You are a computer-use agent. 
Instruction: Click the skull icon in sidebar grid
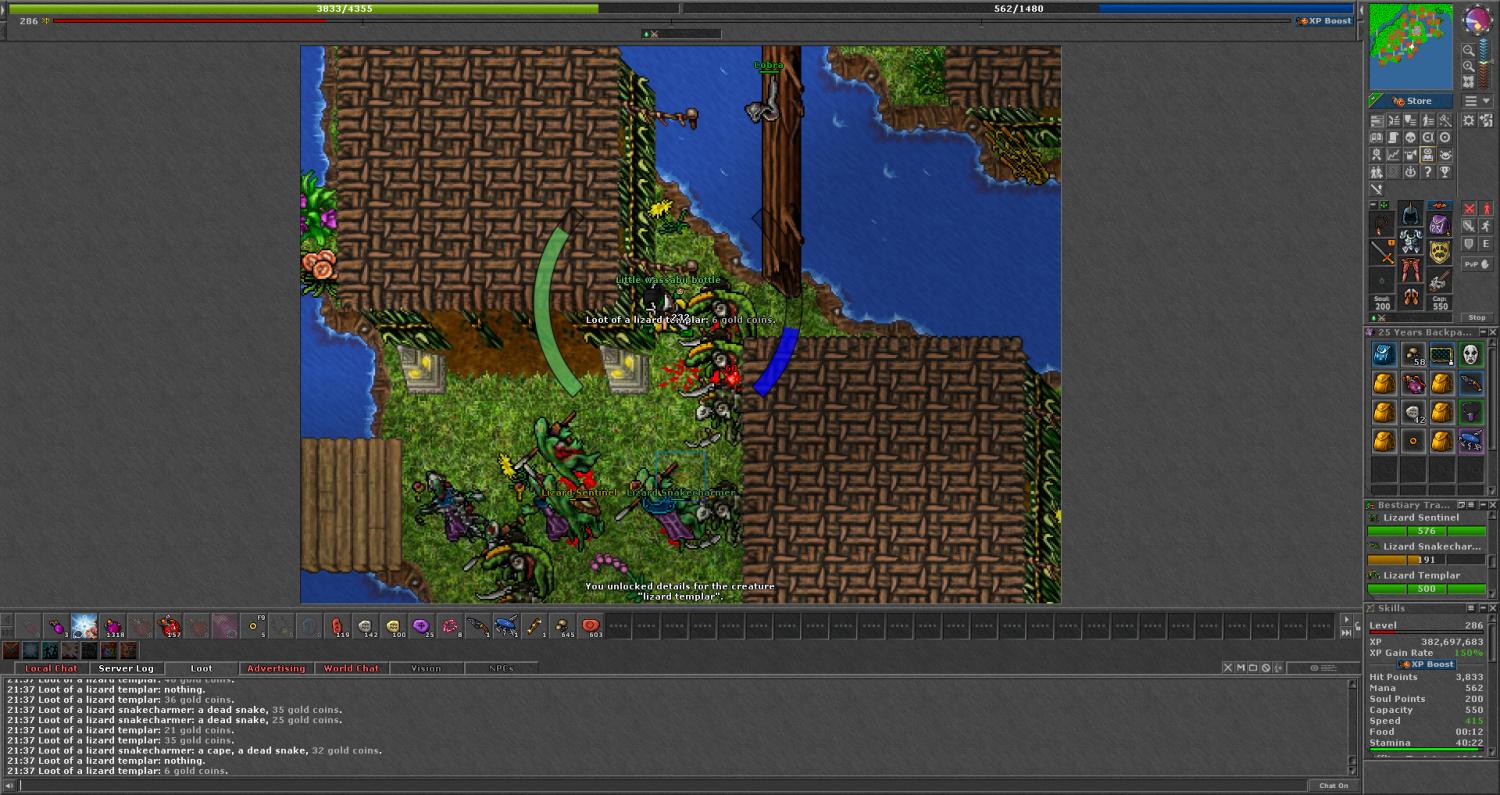pyautogui.click(x=1411, y=137)
